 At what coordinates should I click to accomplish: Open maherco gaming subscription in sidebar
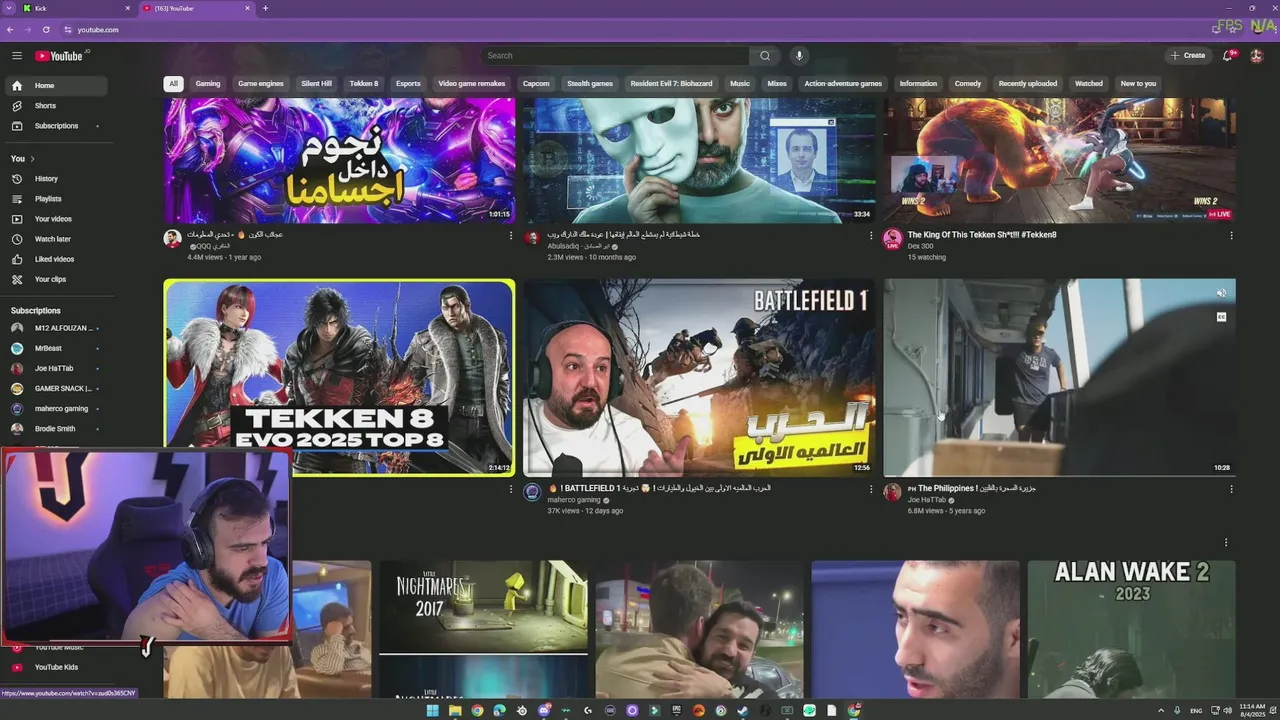click(x=55, y=408)
